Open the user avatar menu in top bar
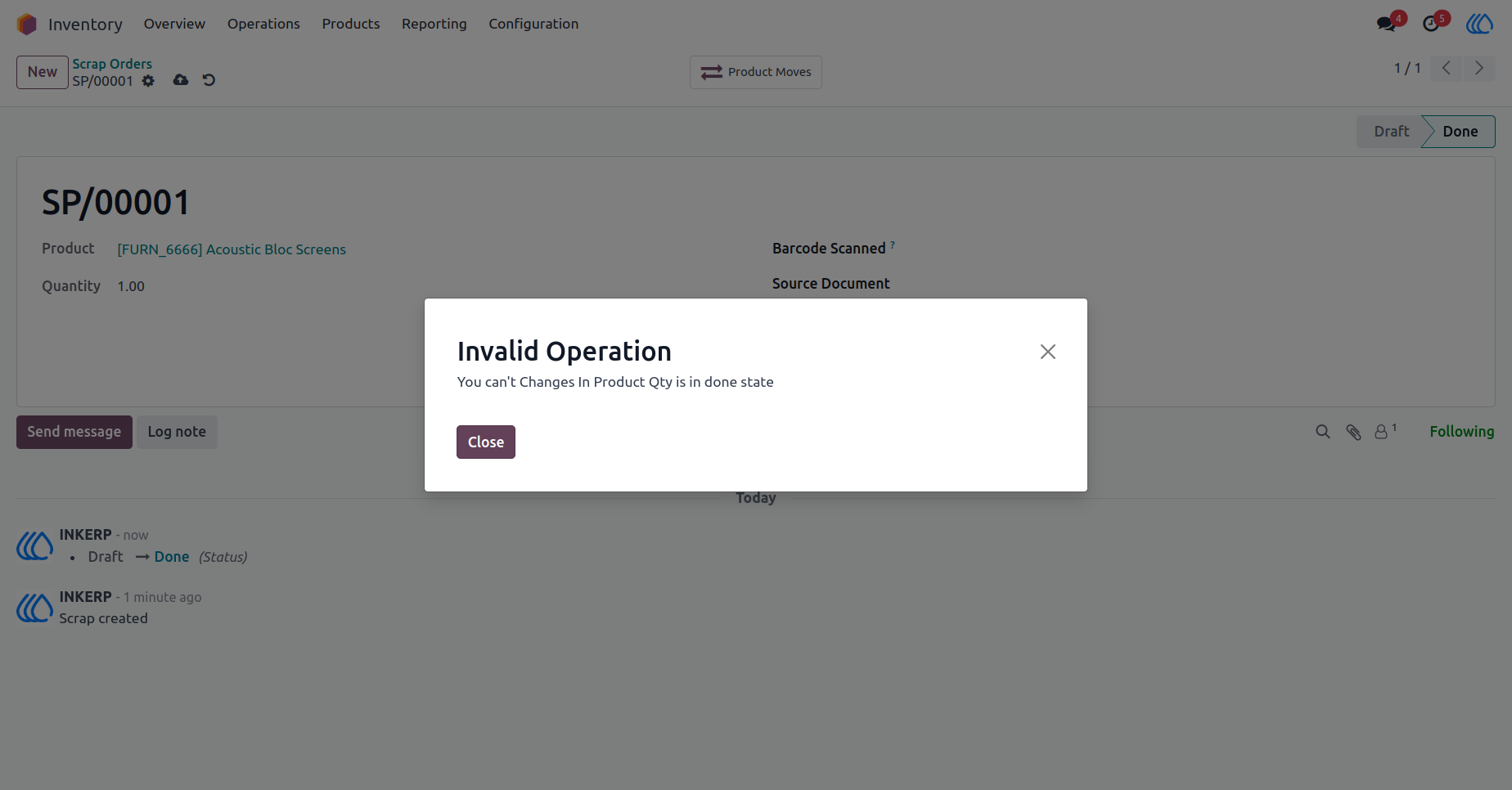This screenshot has width=1512, height=790. (x=1479, y=24)
